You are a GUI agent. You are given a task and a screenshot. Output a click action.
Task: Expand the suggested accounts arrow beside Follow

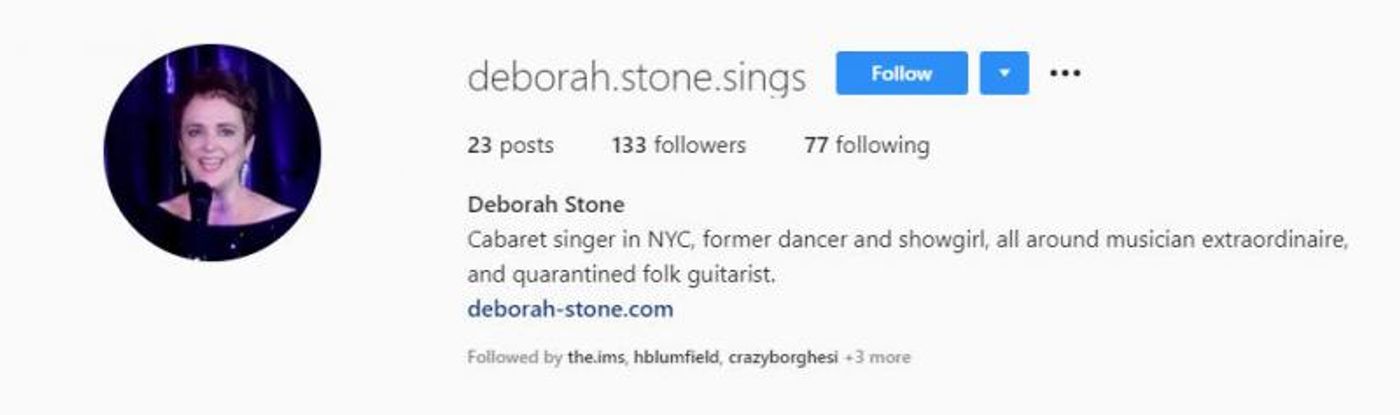(1004, 73)
